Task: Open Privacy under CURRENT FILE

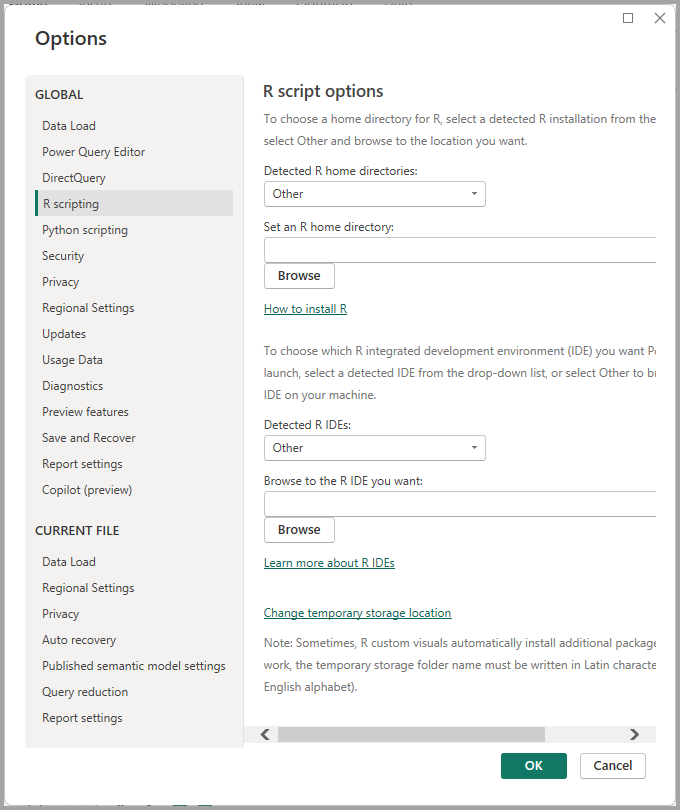Action: [60, 614]
